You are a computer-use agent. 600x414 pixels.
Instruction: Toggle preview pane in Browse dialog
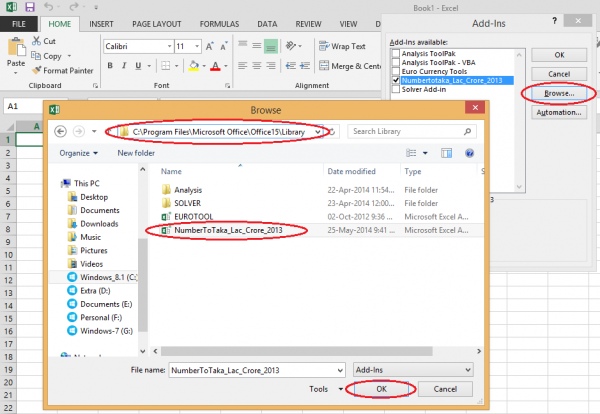click(x=447, y=153)
